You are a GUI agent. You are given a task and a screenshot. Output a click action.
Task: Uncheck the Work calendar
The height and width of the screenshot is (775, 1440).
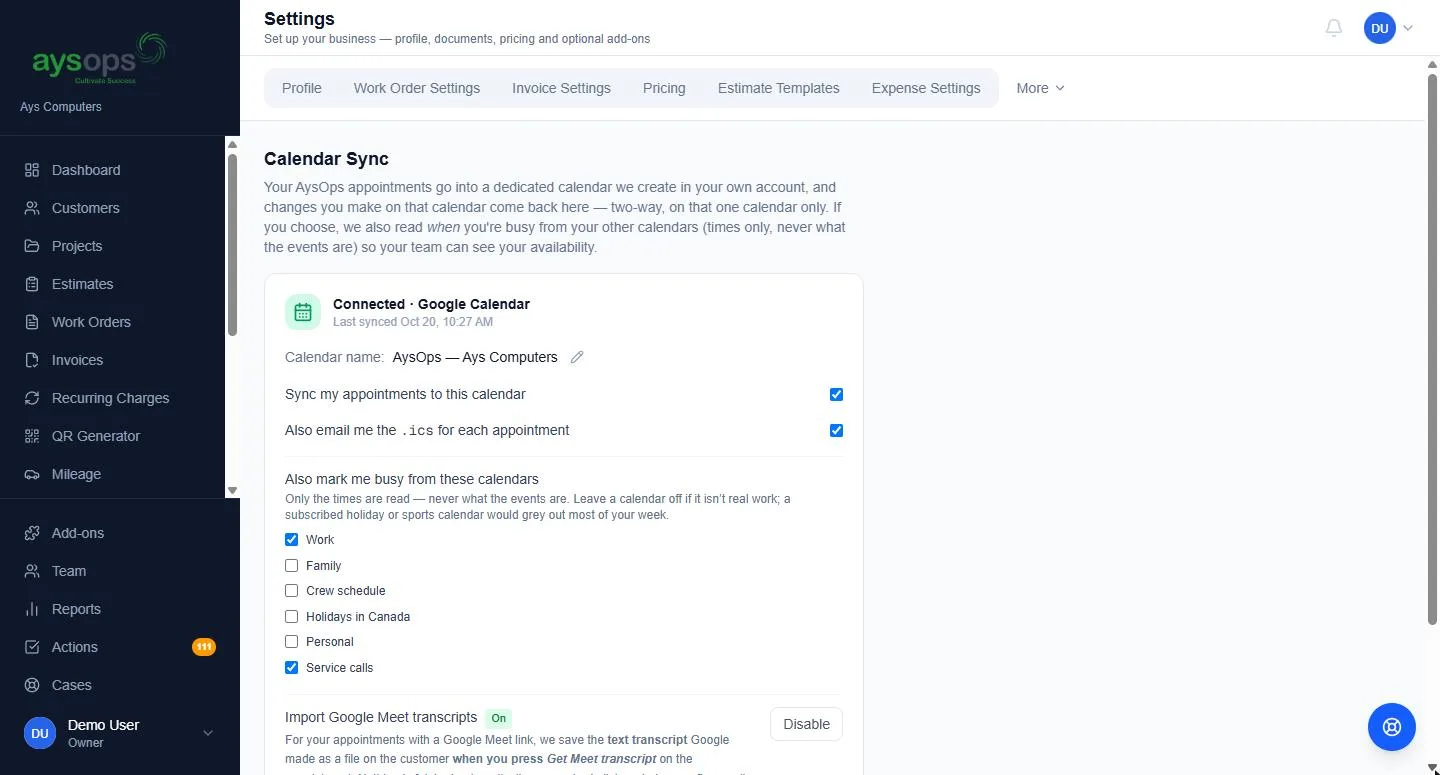coord(291,539)
